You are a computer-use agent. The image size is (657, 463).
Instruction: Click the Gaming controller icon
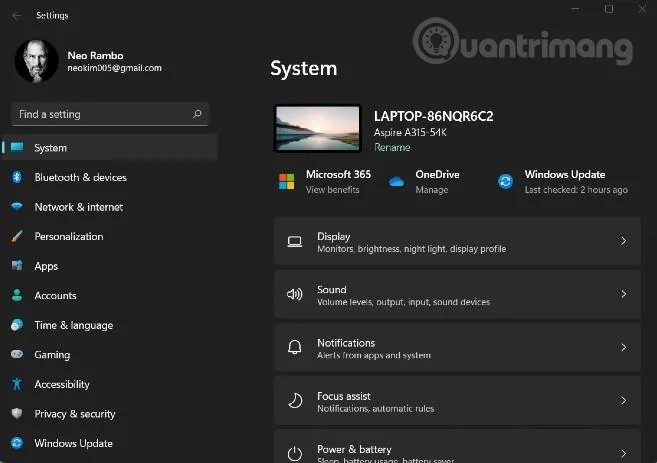point(17,354)
